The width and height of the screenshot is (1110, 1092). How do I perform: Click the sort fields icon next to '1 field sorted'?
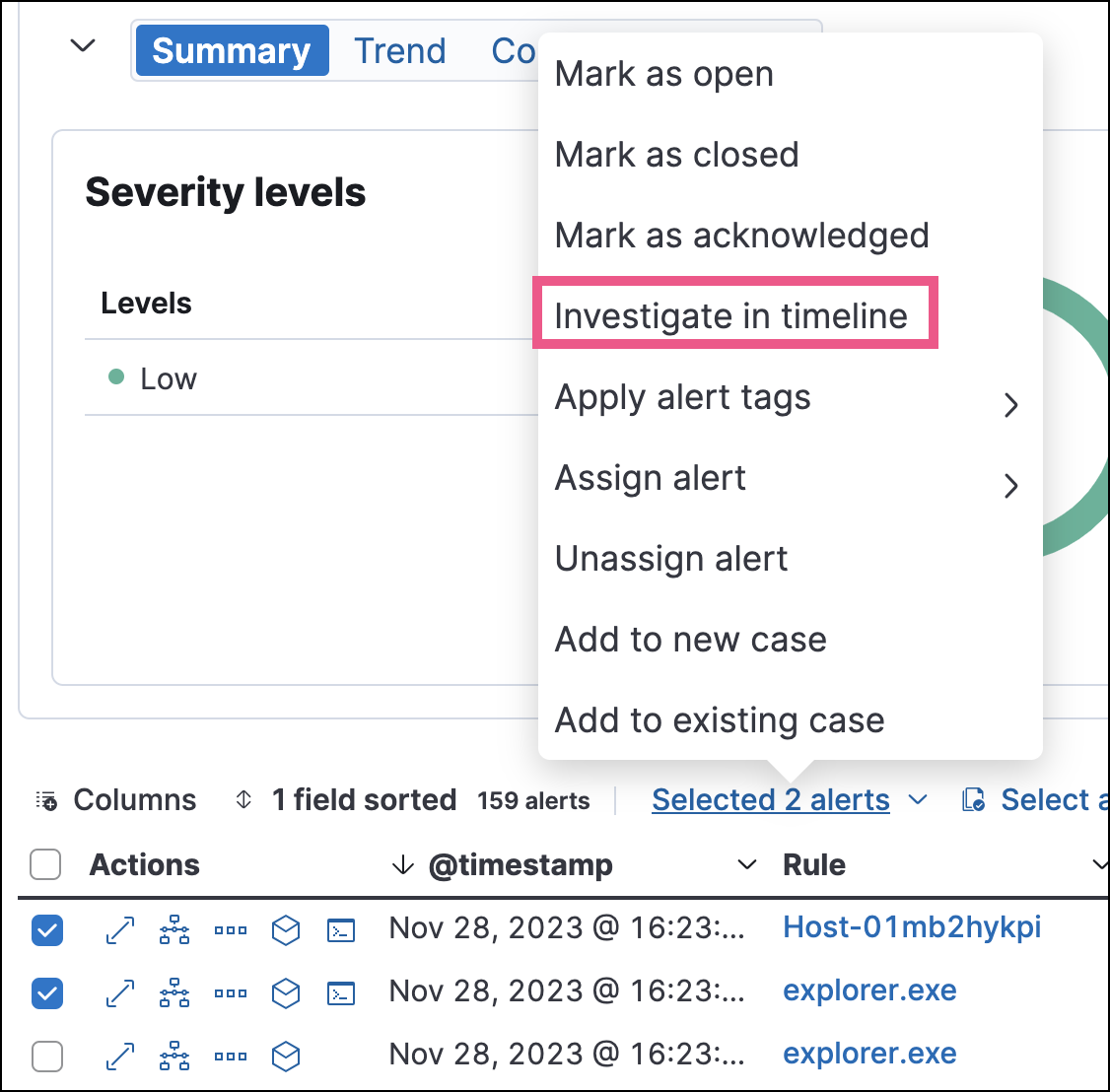[x=242, y=800]
